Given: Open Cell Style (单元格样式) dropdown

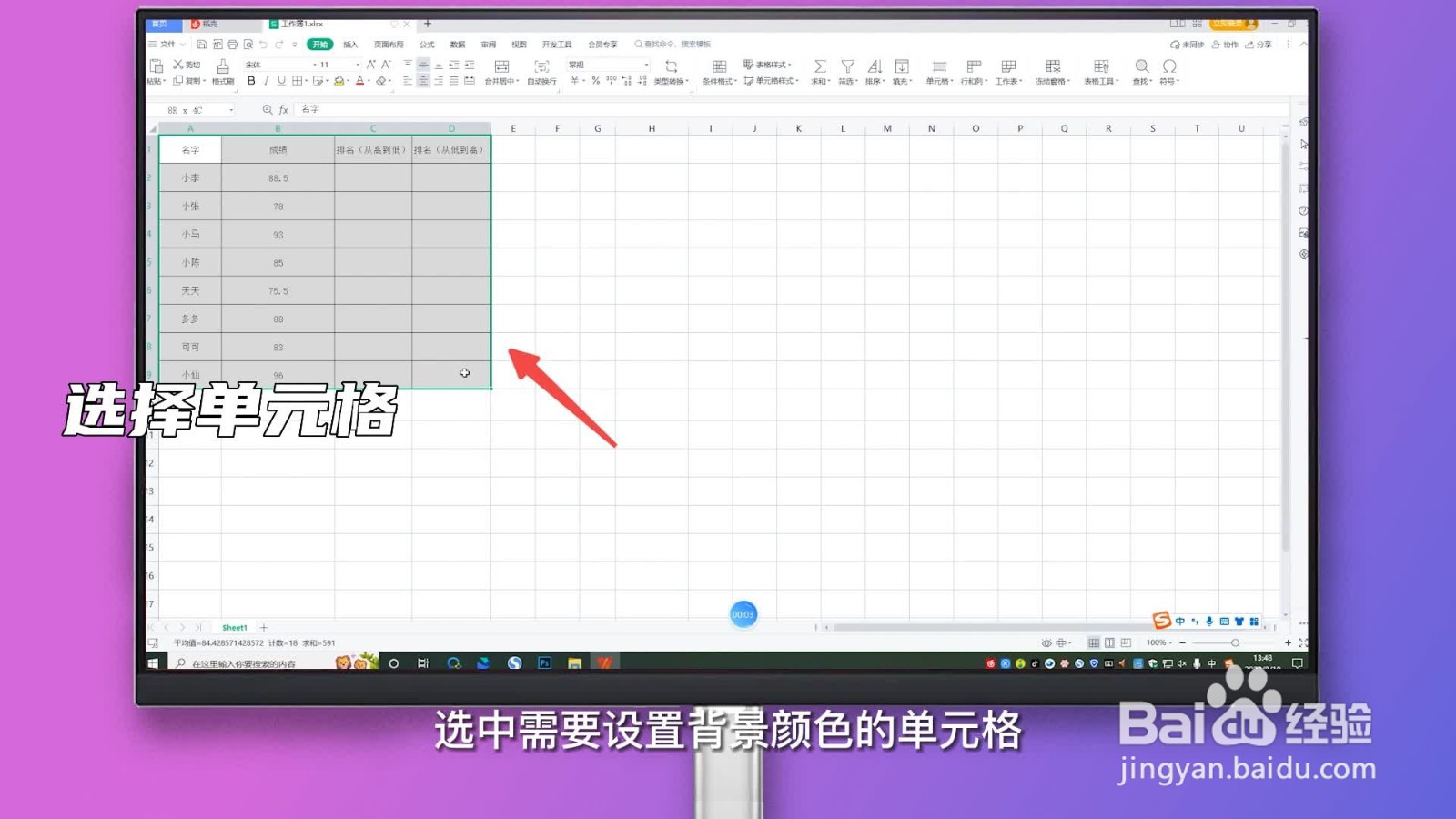Looking at the screenshot, I should [x=771, y=81].
